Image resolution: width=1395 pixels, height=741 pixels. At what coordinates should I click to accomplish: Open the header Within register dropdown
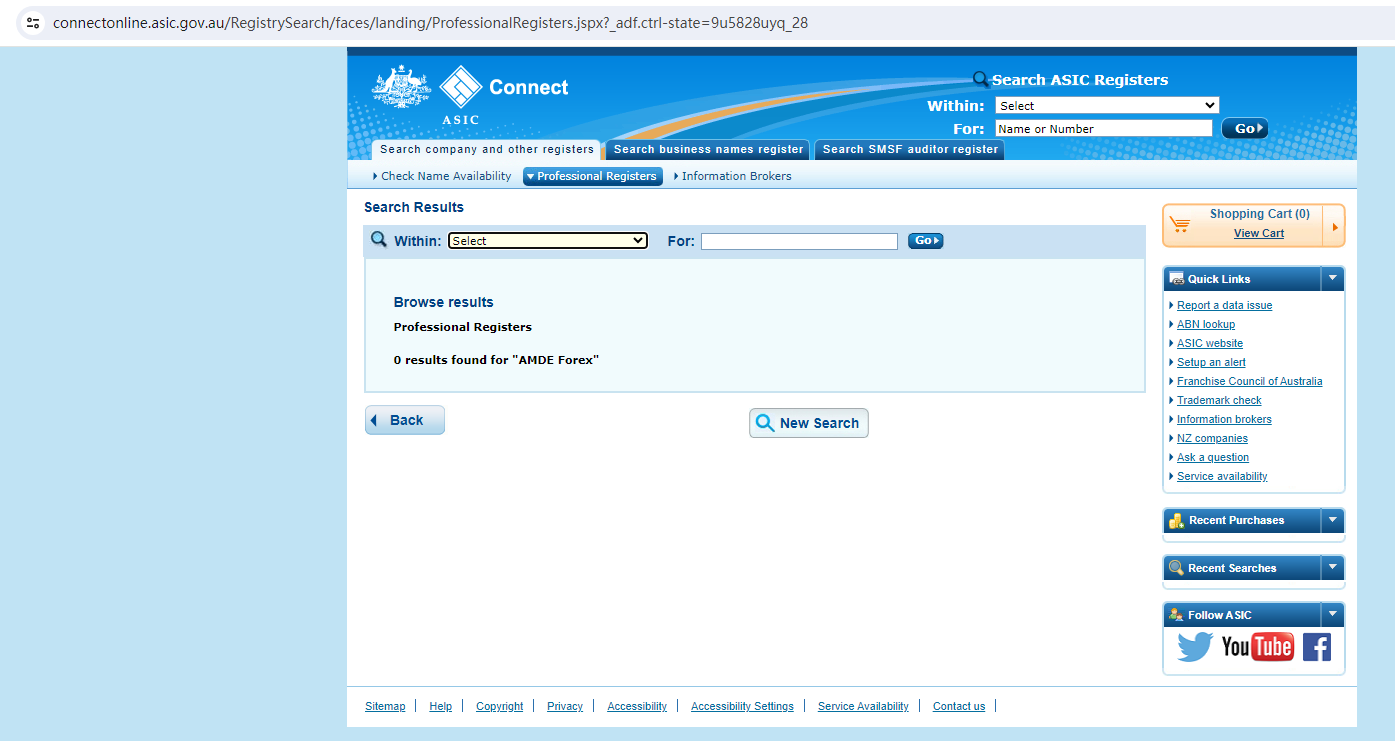(1107, 105)
